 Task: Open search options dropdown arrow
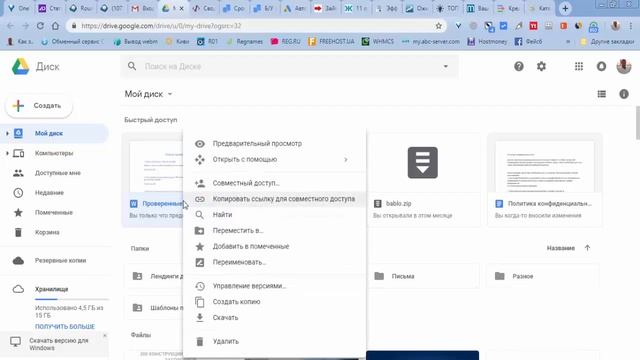tap(446, 66)
